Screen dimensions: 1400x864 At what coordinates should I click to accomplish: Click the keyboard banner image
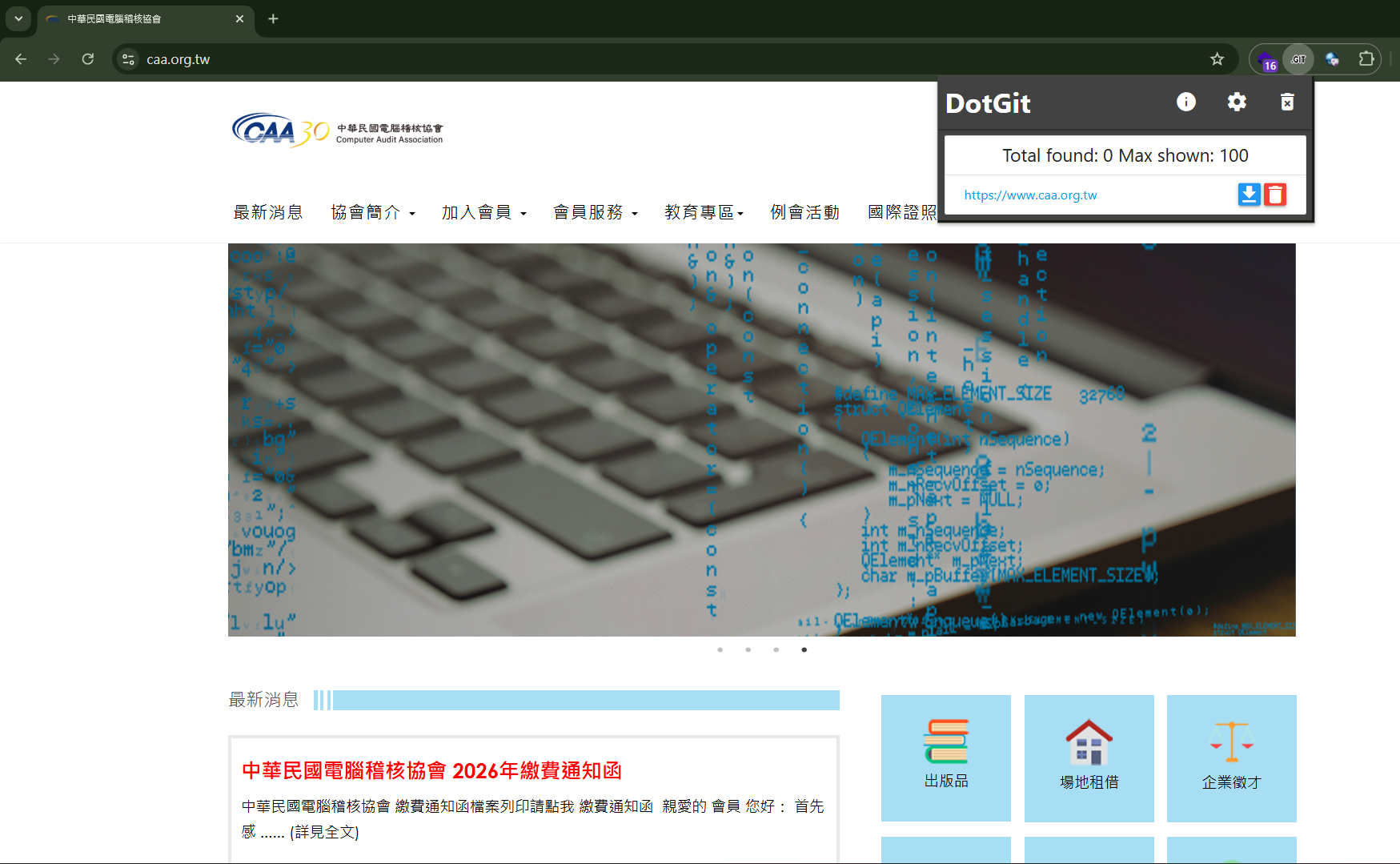click(x=761, y=440)
